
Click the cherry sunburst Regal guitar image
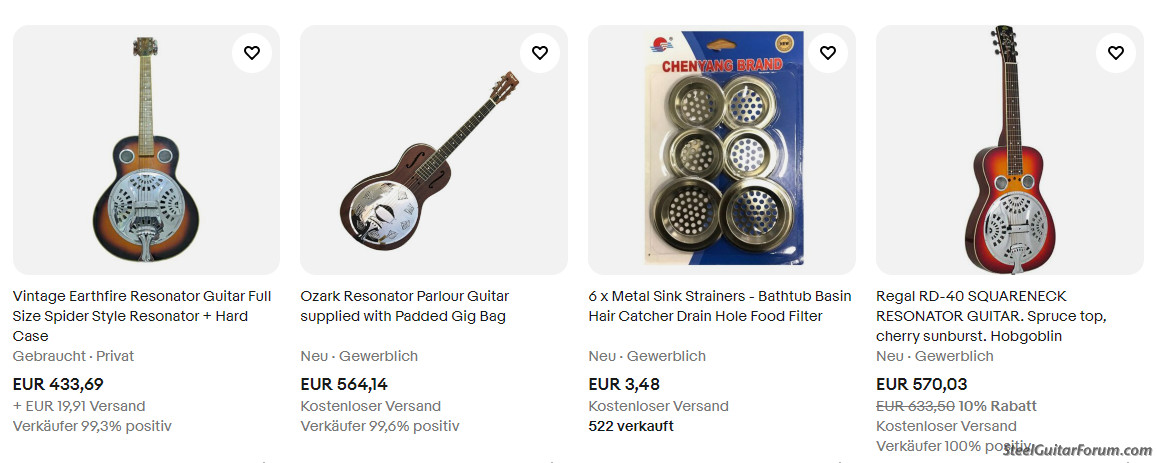tap(1010, 150)
